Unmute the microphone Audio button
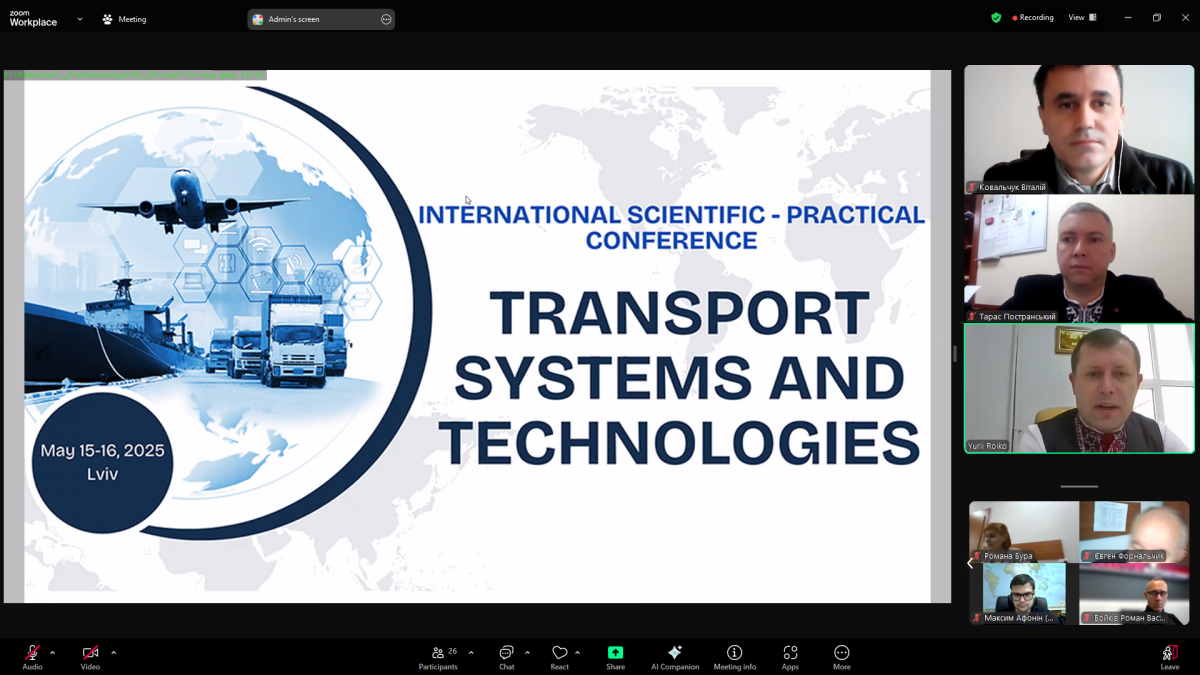 32,657
